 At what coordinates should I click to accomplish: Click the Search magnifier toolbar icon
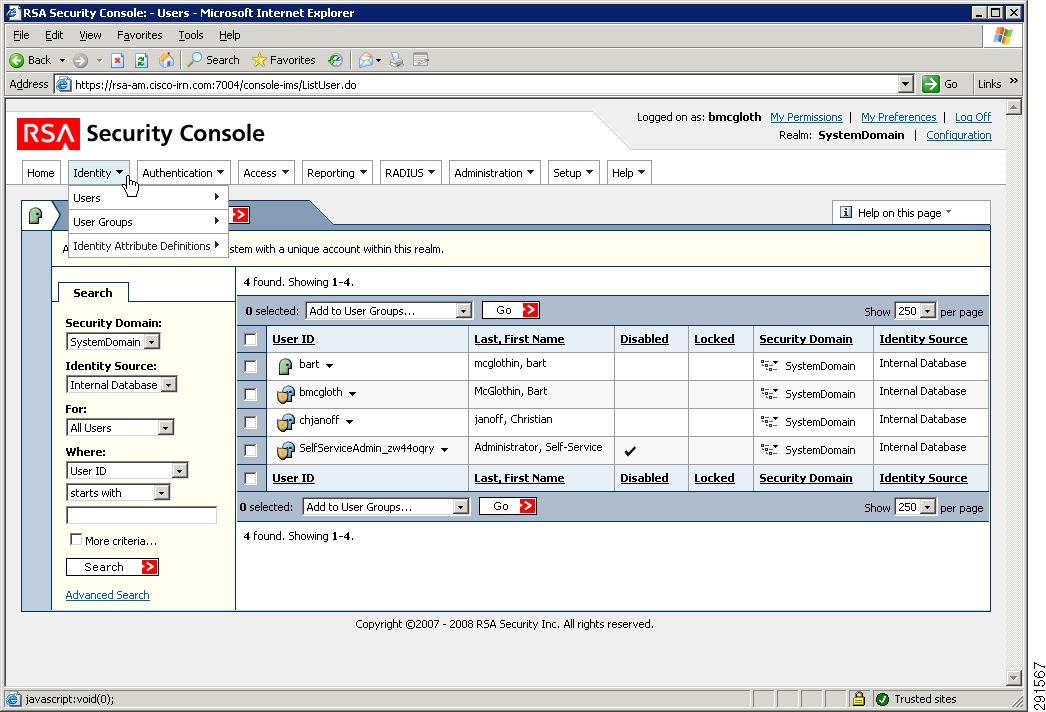pos(195,60)
